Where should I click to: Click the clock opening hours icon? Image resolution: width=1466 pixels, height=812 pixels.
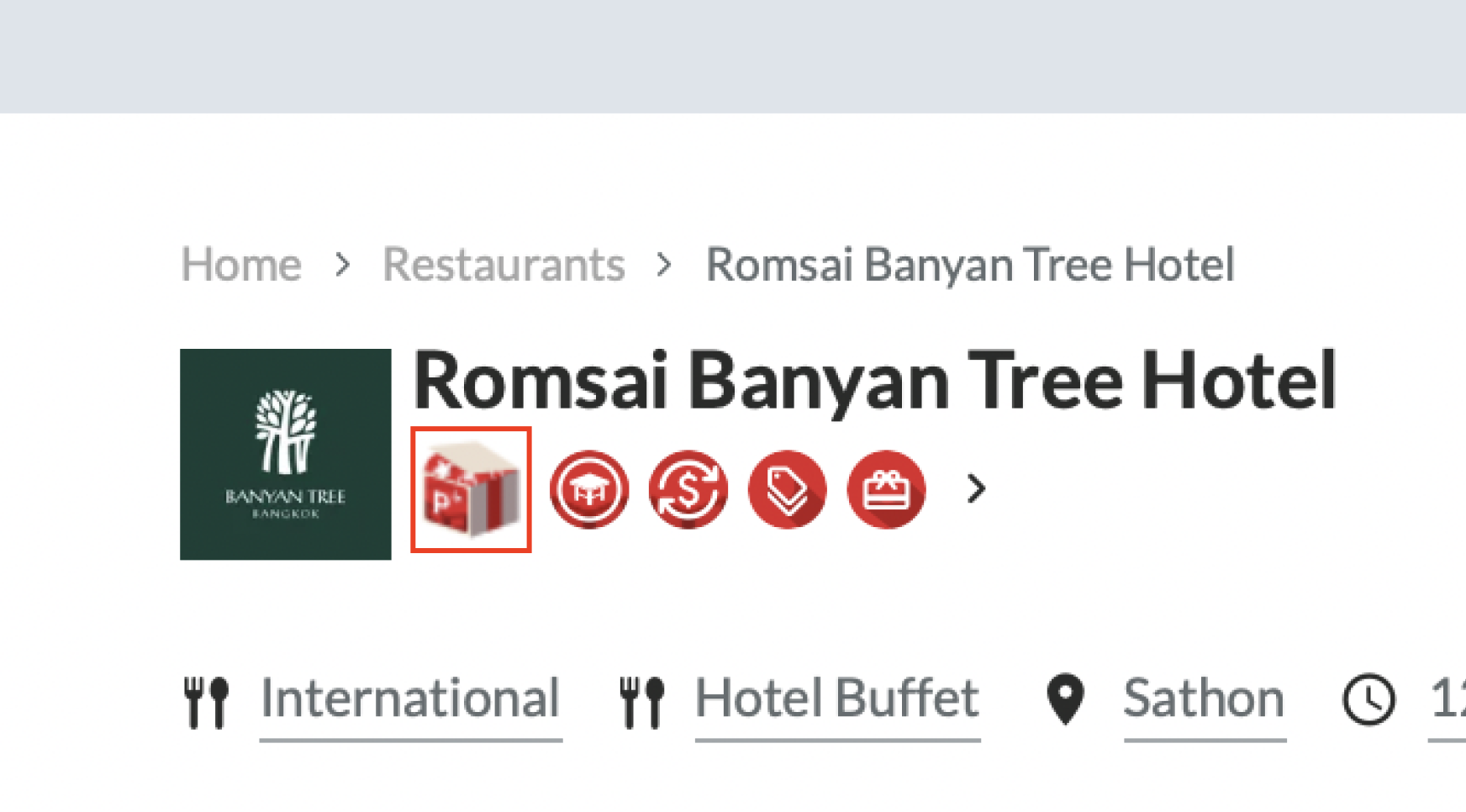(x=1369, y=699)
